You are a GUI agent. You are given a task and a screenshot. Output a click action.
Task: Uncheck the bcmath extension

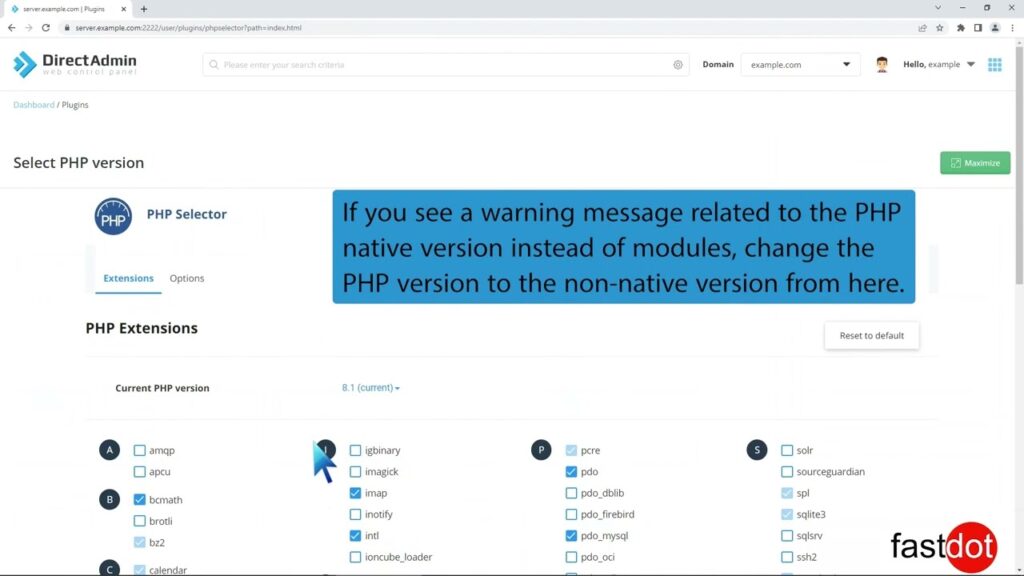click(x=140, y=500)
